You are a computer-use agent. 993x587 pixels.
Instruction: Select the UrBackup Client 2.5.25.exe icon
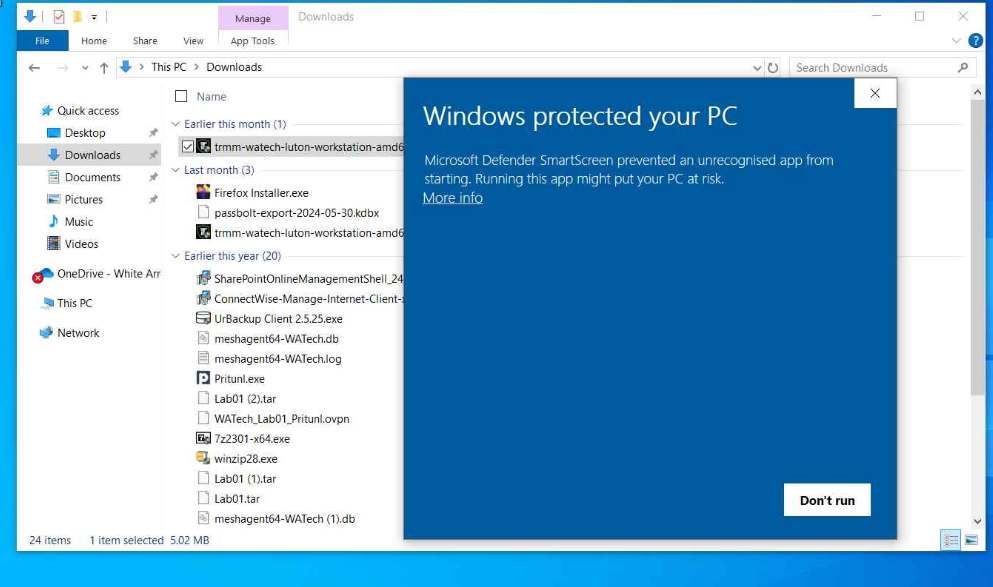[x=203, y=318]
